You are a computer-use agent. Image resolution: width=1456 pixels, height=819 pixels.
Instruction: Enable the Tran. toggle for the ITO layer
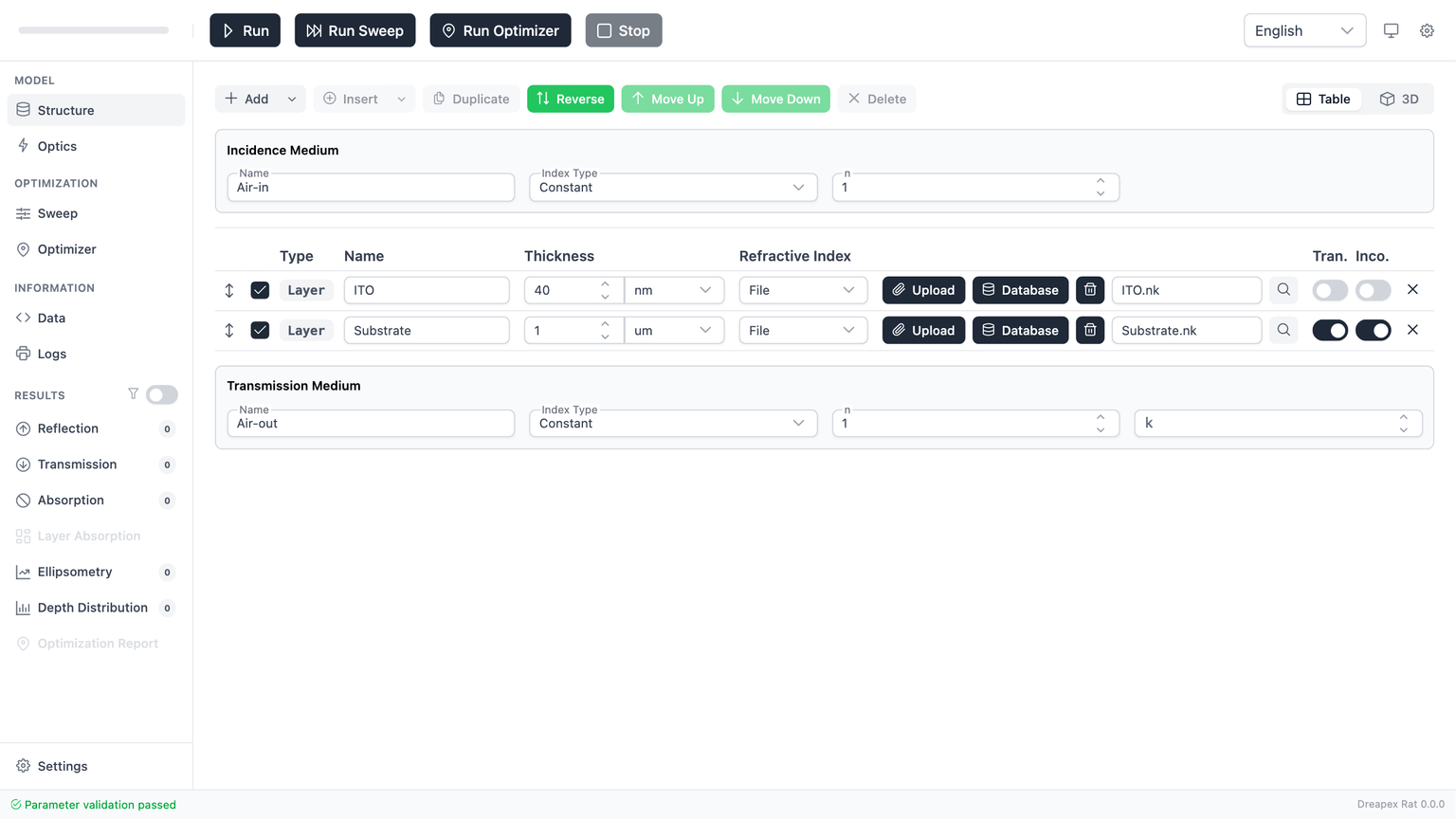point(1329,290)
